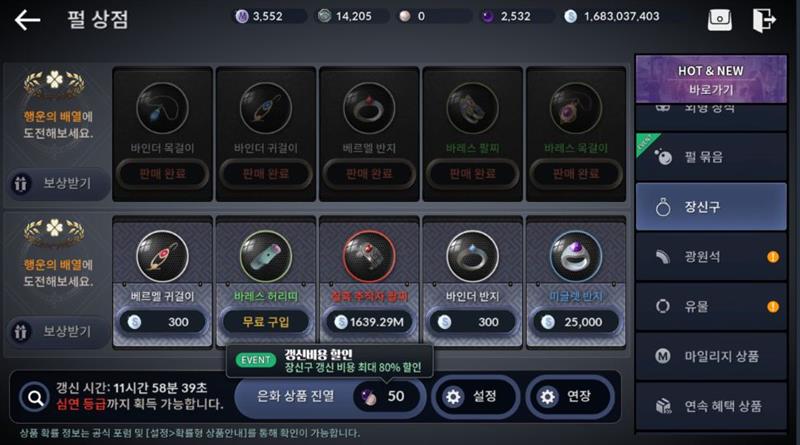Open the 설정 settings button
Screen dimensions: 800x445
(474, 397)
